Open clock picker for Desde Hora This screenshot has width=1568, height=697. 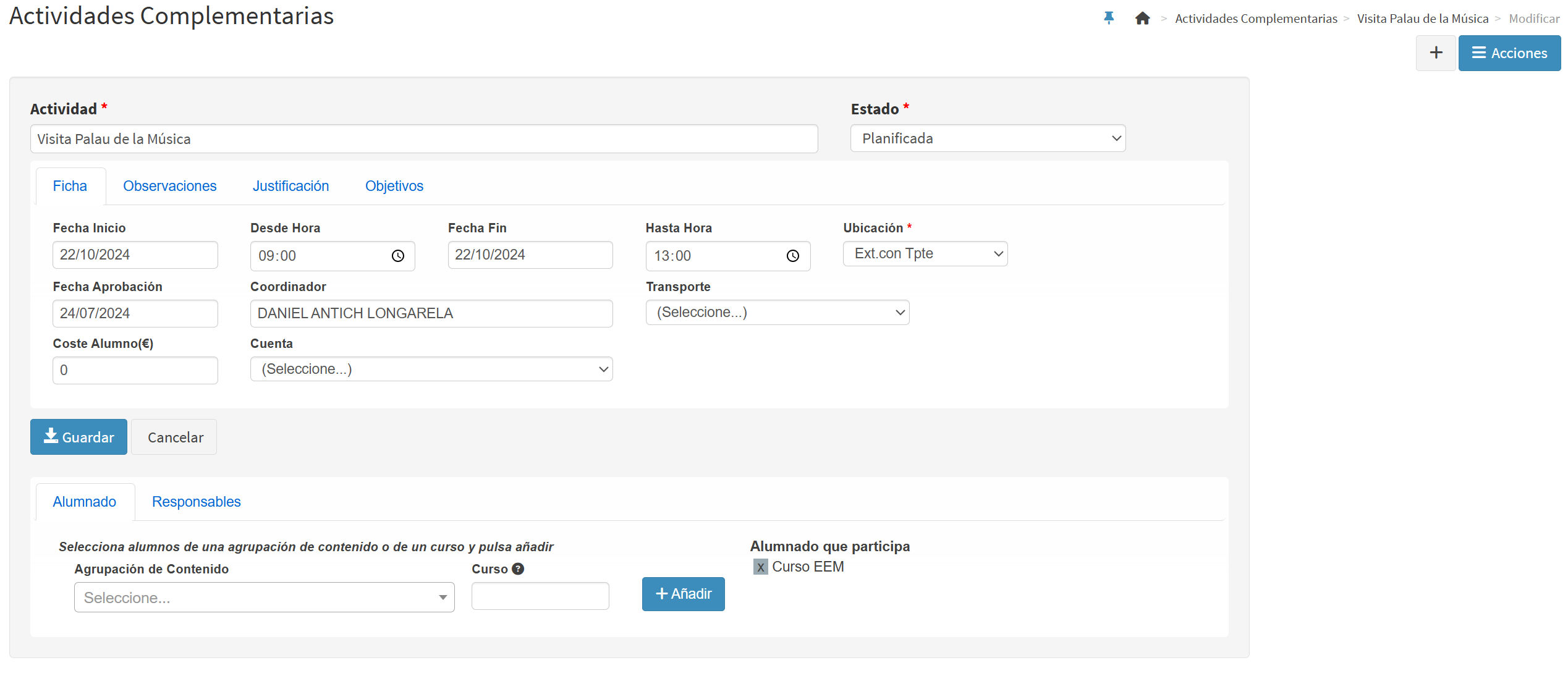pyautogui.click(x=398, y=256)
